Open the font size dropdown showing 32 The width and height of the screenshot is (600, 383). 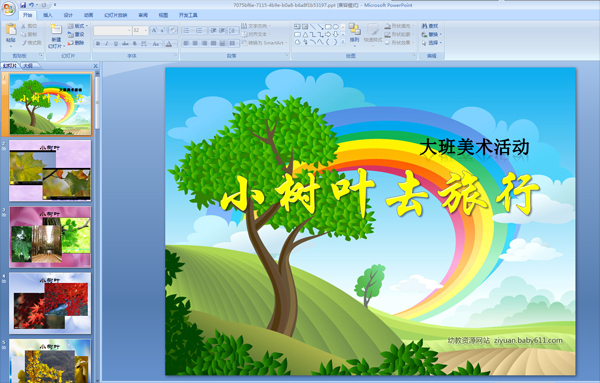coord(140,30)
